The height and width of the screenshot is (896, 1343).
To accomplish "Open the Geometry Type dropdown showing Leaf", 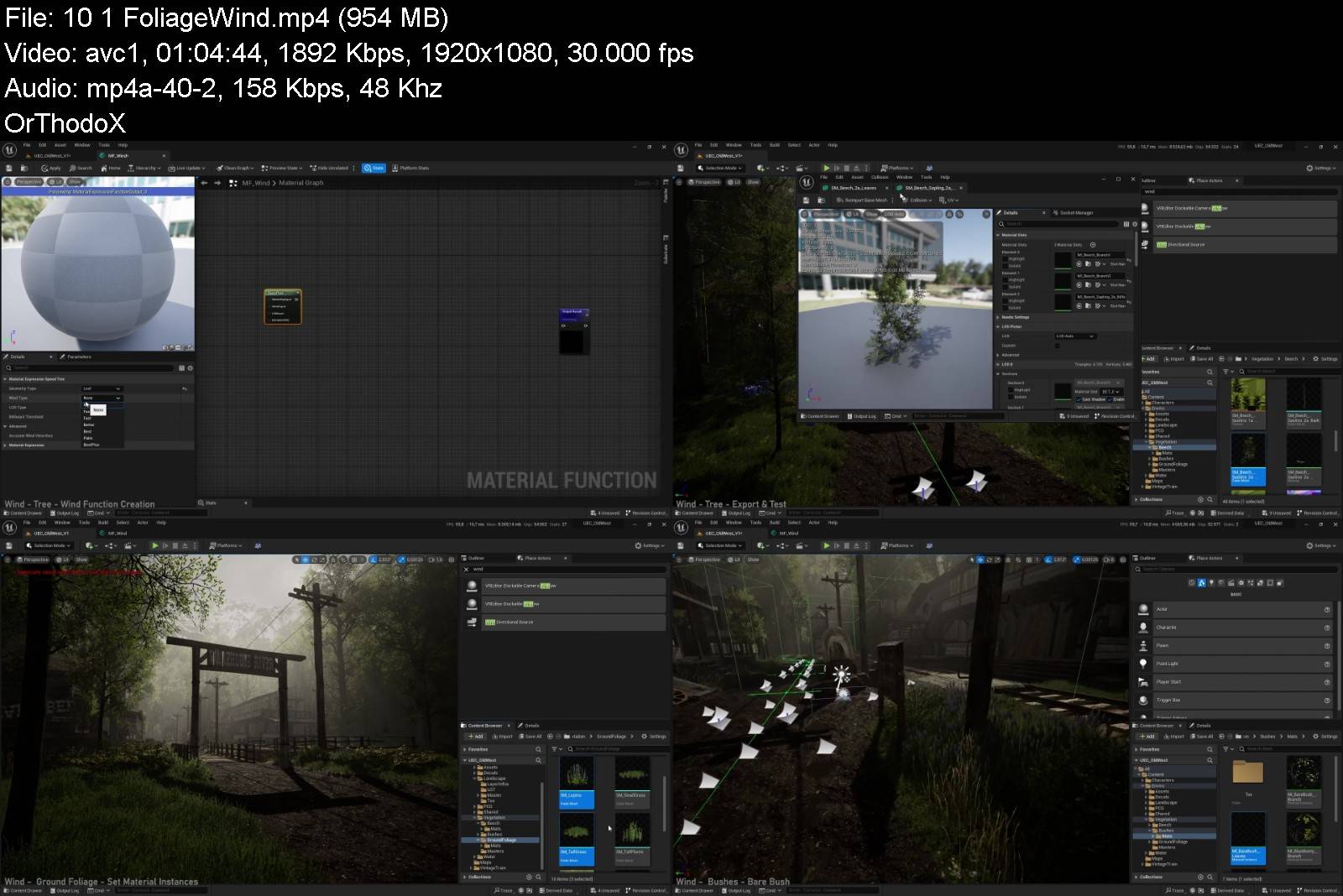I will click(102, 388).
